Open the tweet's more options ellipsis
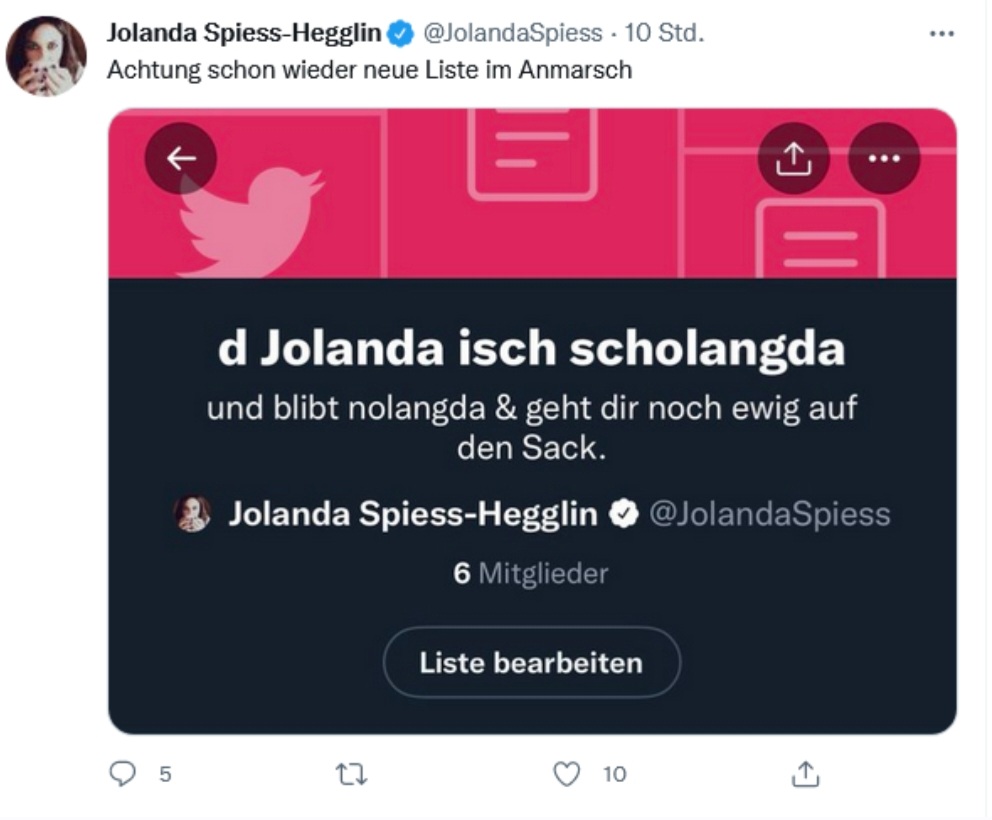The image size is (992, 820). [941, 34]
